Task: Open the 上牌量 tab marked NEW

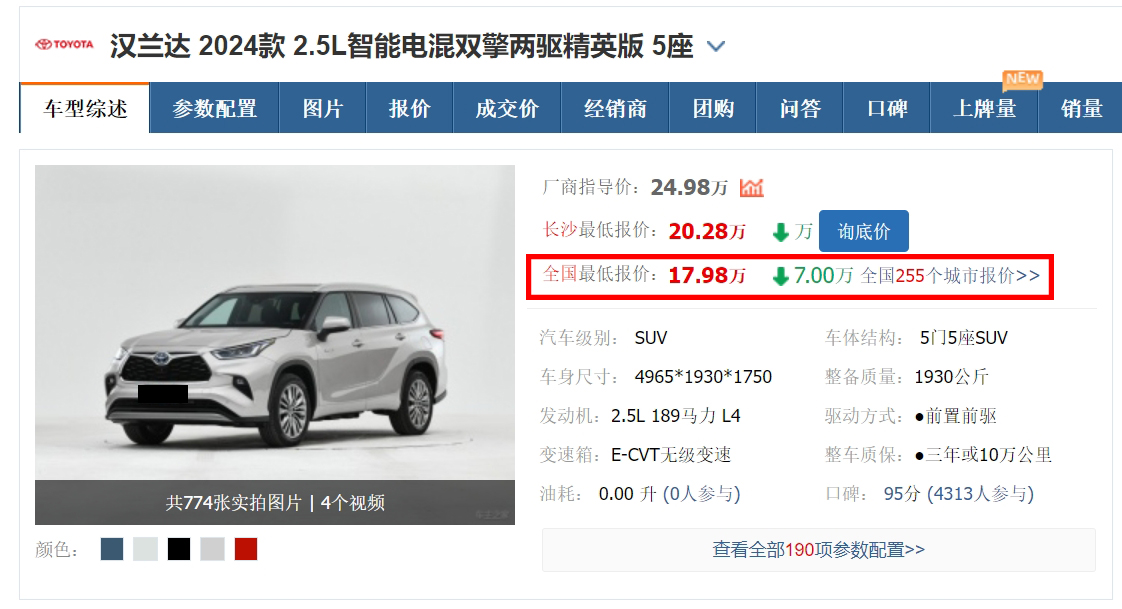Action: [985, 108]
